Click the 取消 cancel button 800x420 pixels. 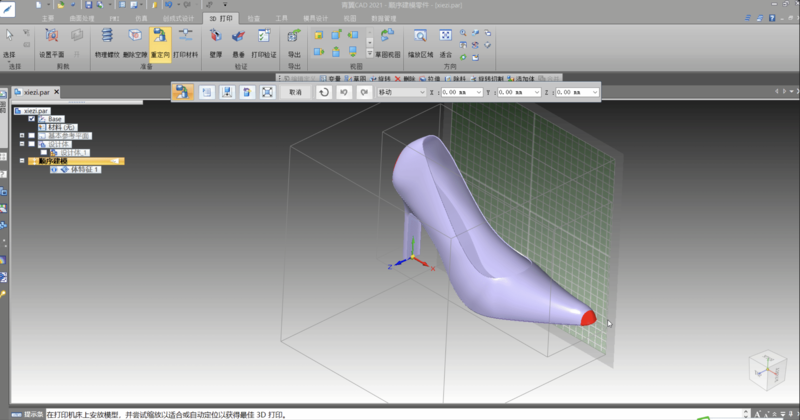294,92
